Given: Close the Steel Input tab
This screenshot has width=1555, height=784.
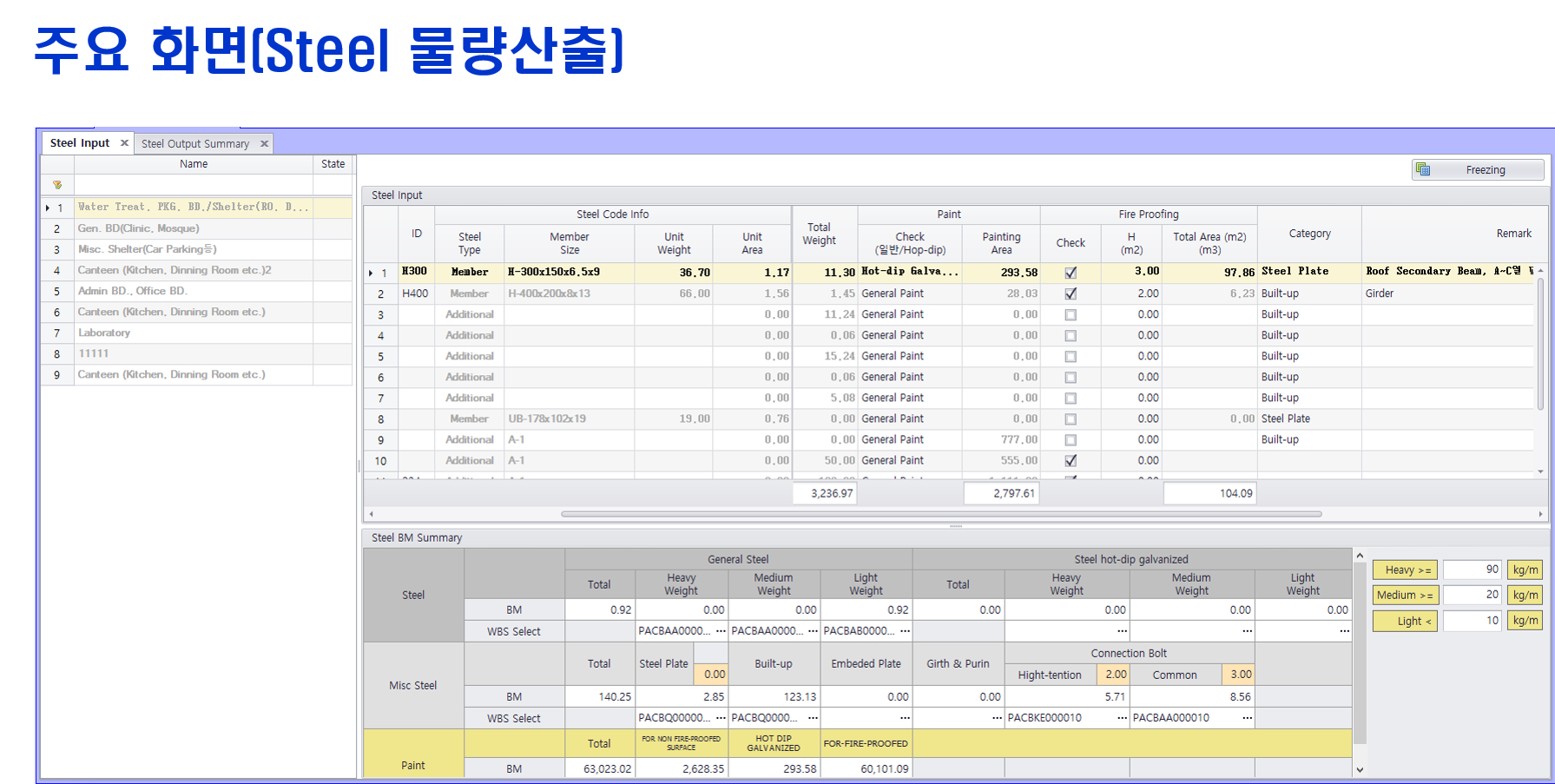Looking at the screenshot, I should tap(124, 143).
